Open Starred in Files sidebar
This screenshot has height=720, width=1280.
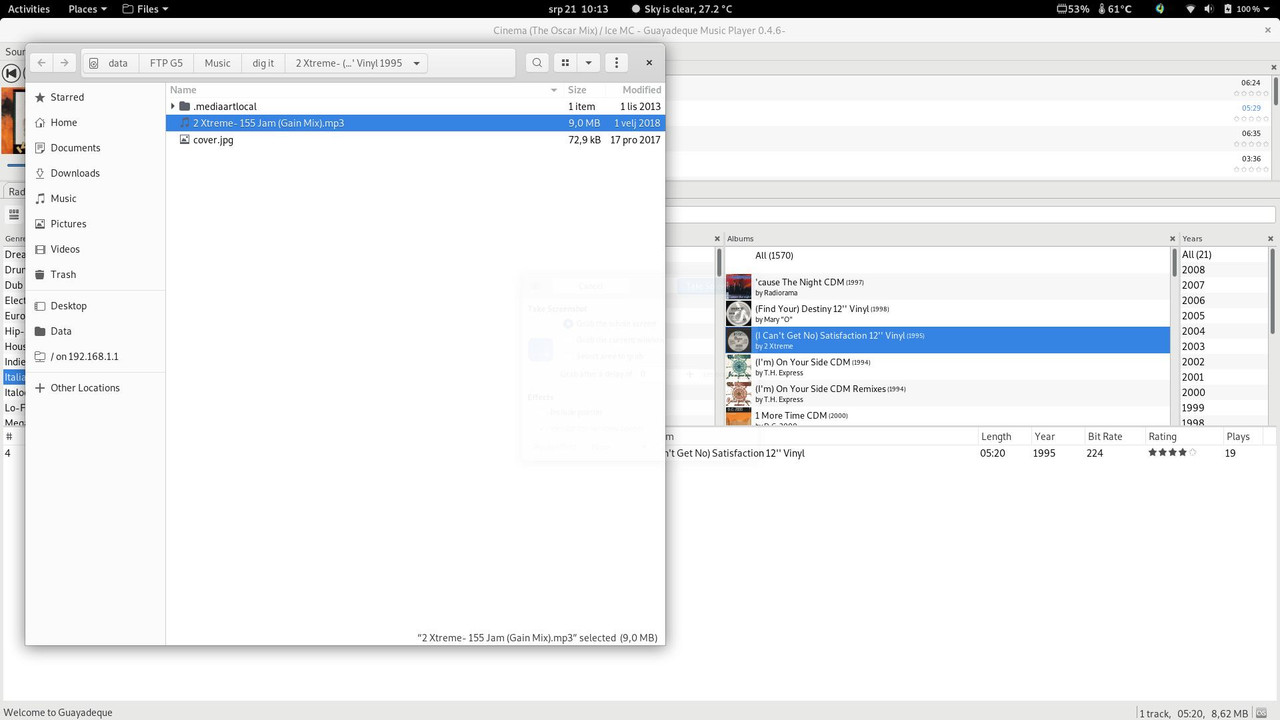pos(95,97)
